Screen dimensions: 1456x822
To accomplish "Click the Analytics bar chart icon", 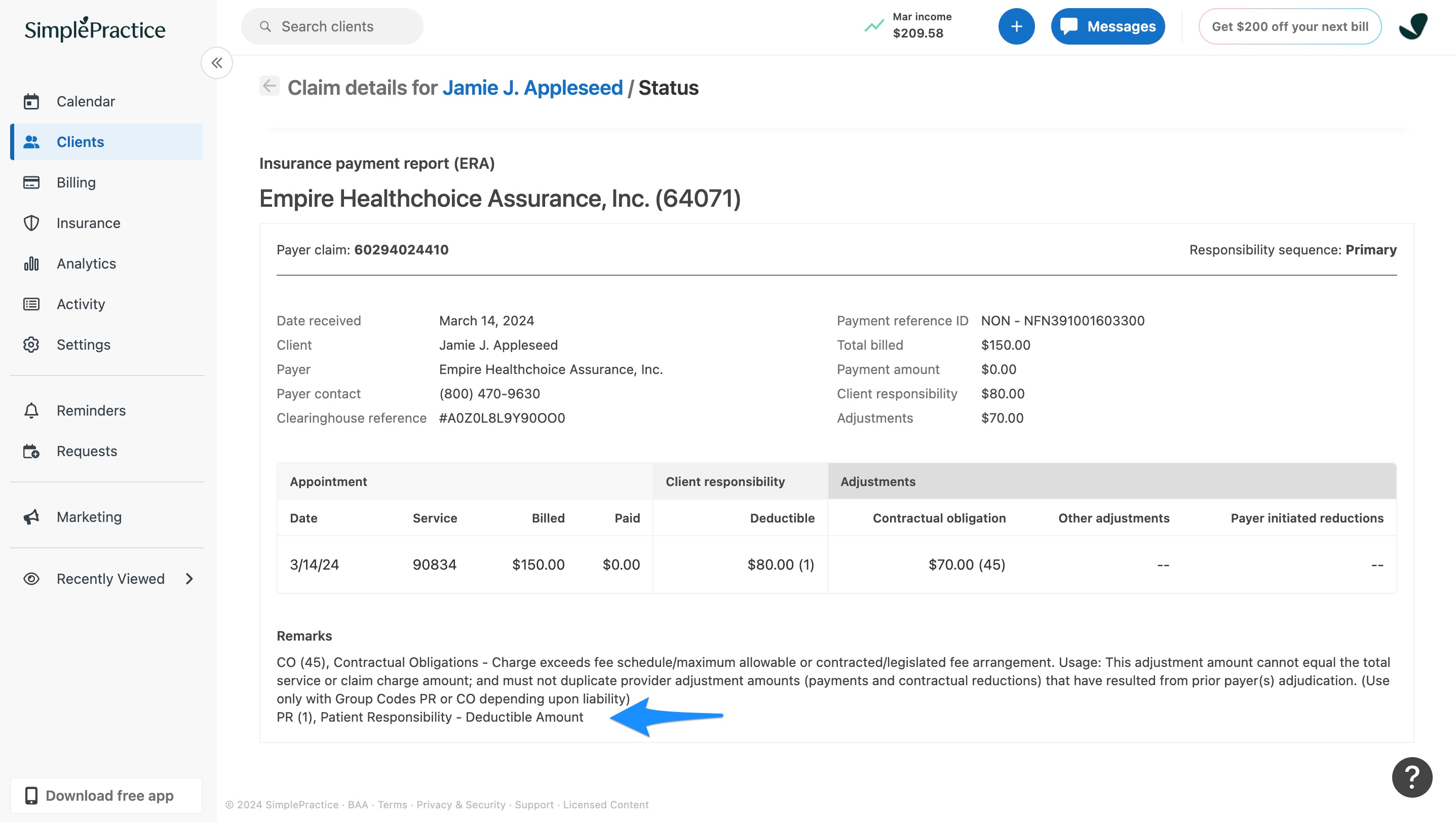I will pyautogui.click(x=31, y=264).
